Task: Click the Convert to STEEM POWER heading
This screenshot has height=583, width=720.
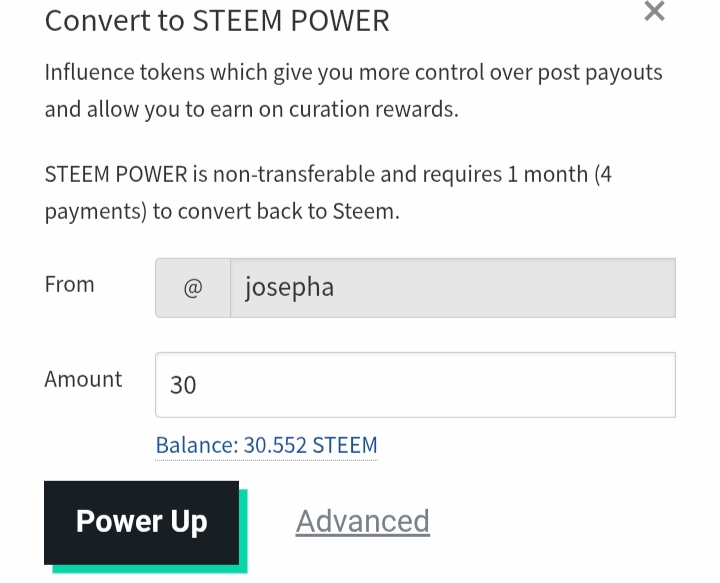Action: [217, 21]
